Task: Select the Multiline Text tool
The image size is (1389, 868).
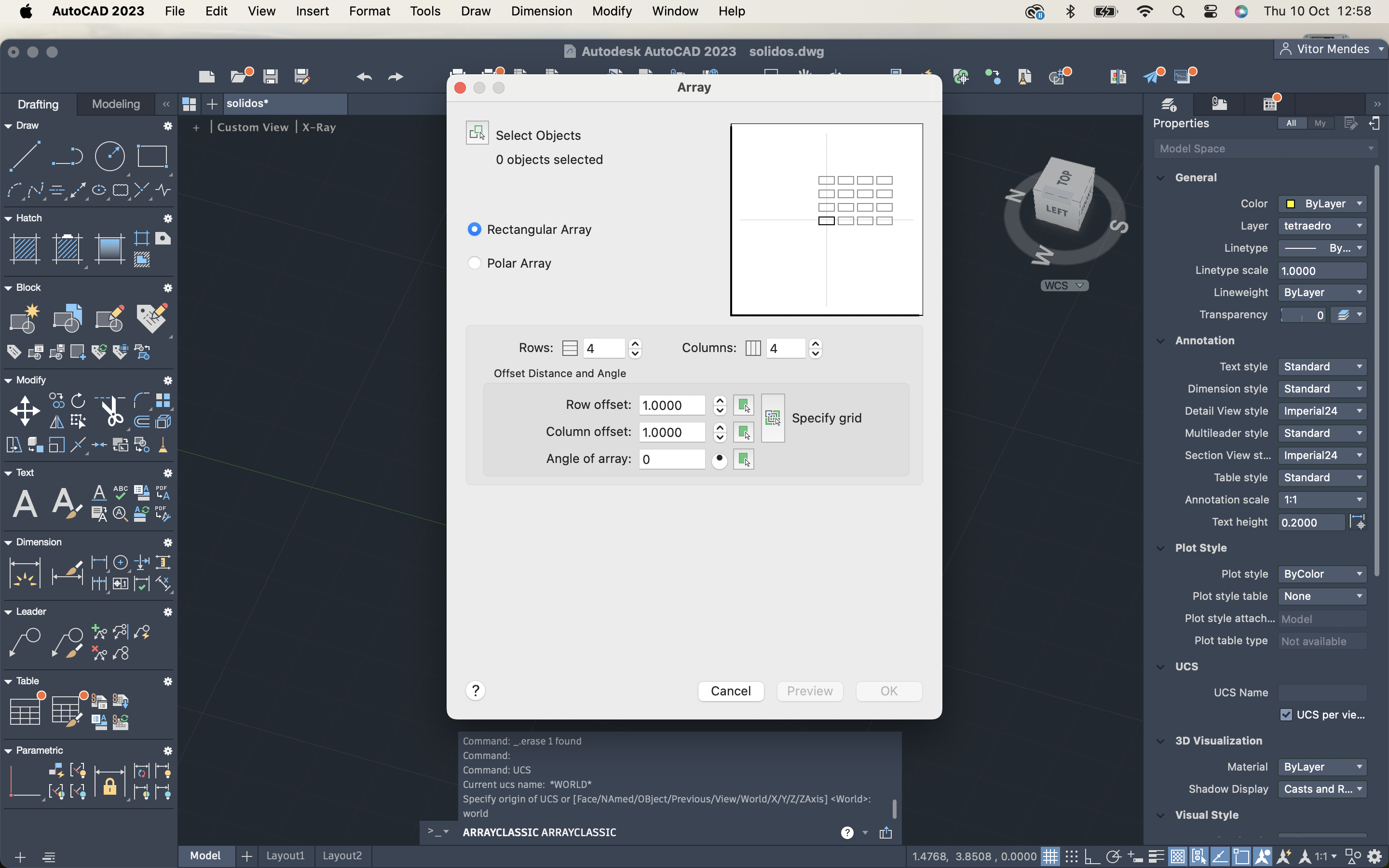Action: point(25,503)
